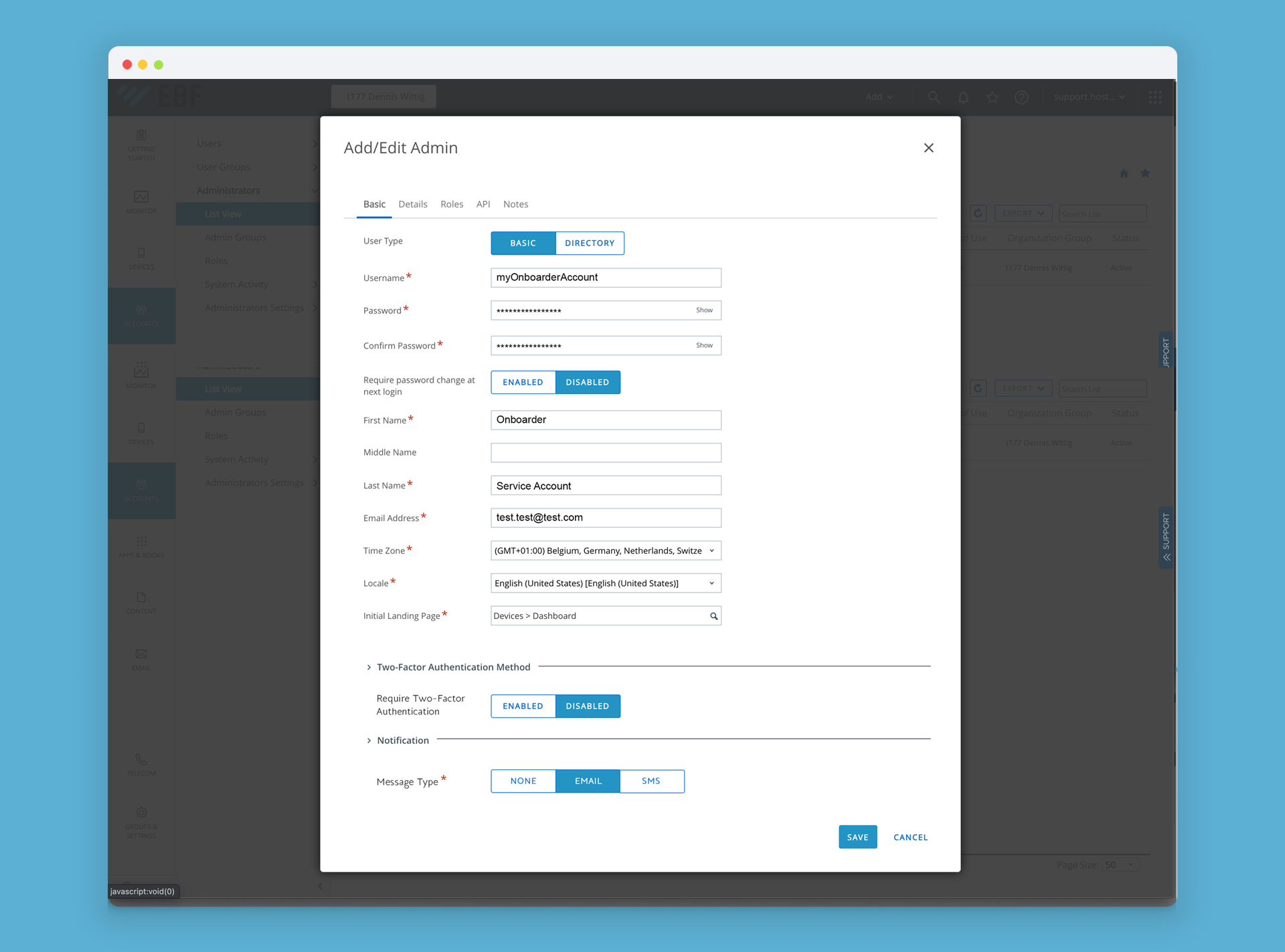
Task: Switch to the API tab
Action: coord(483,204)
